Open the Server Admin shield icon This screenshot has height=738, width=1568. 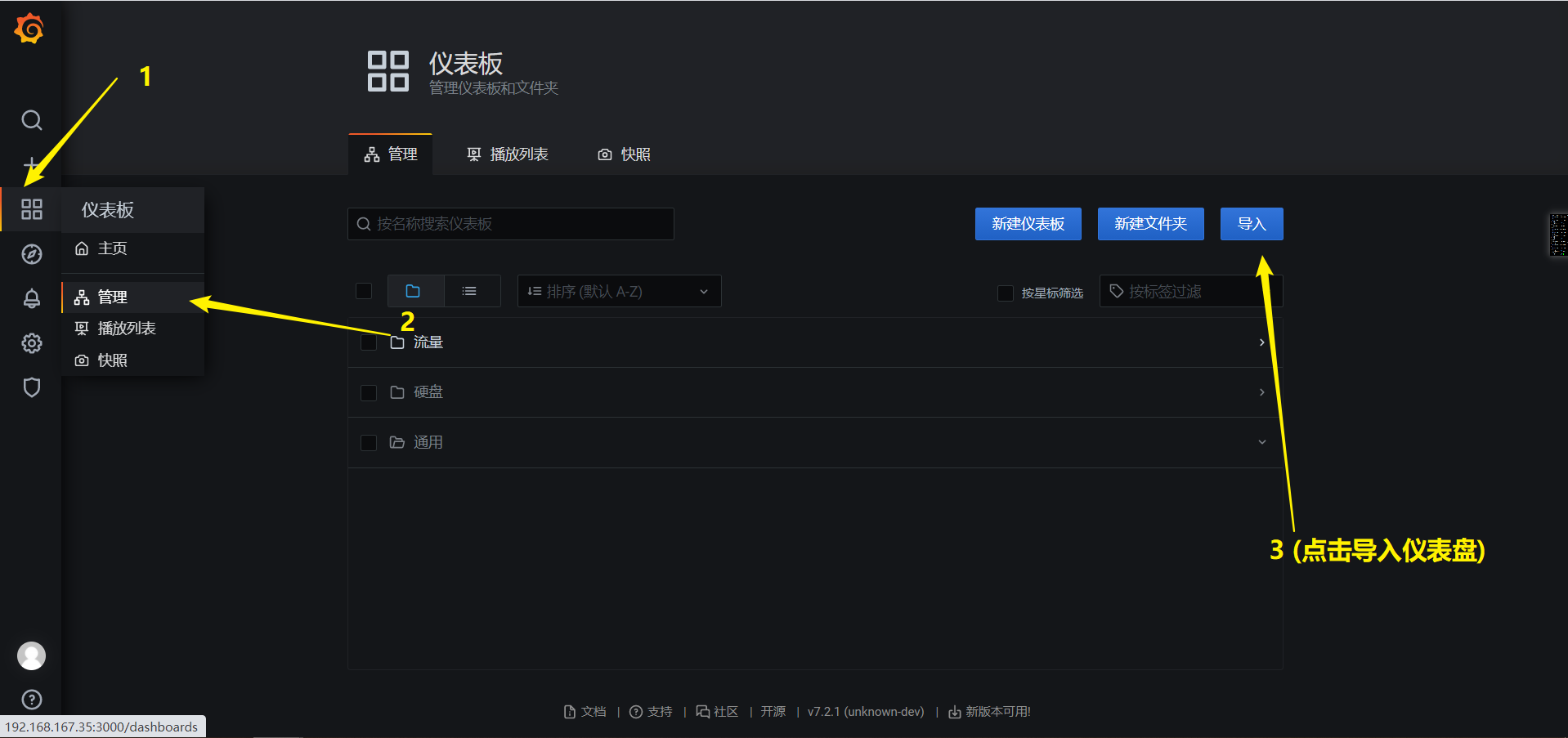(31, 387)
